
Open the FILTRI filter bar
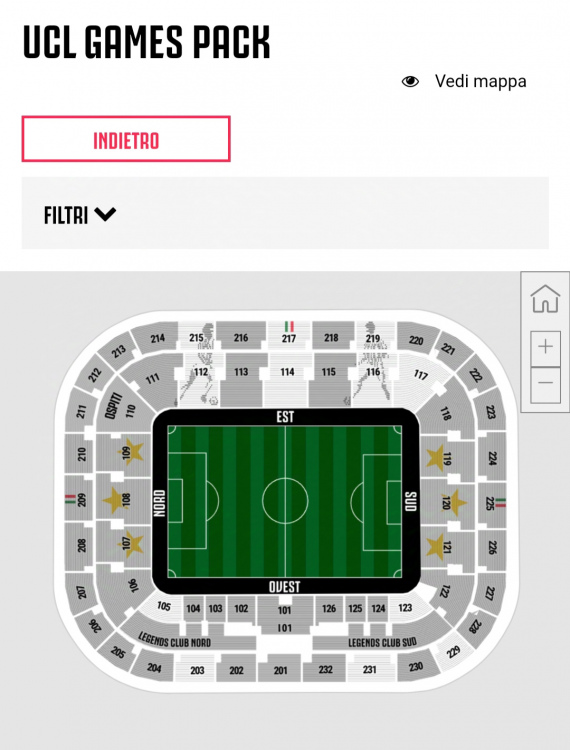(285, 213)
